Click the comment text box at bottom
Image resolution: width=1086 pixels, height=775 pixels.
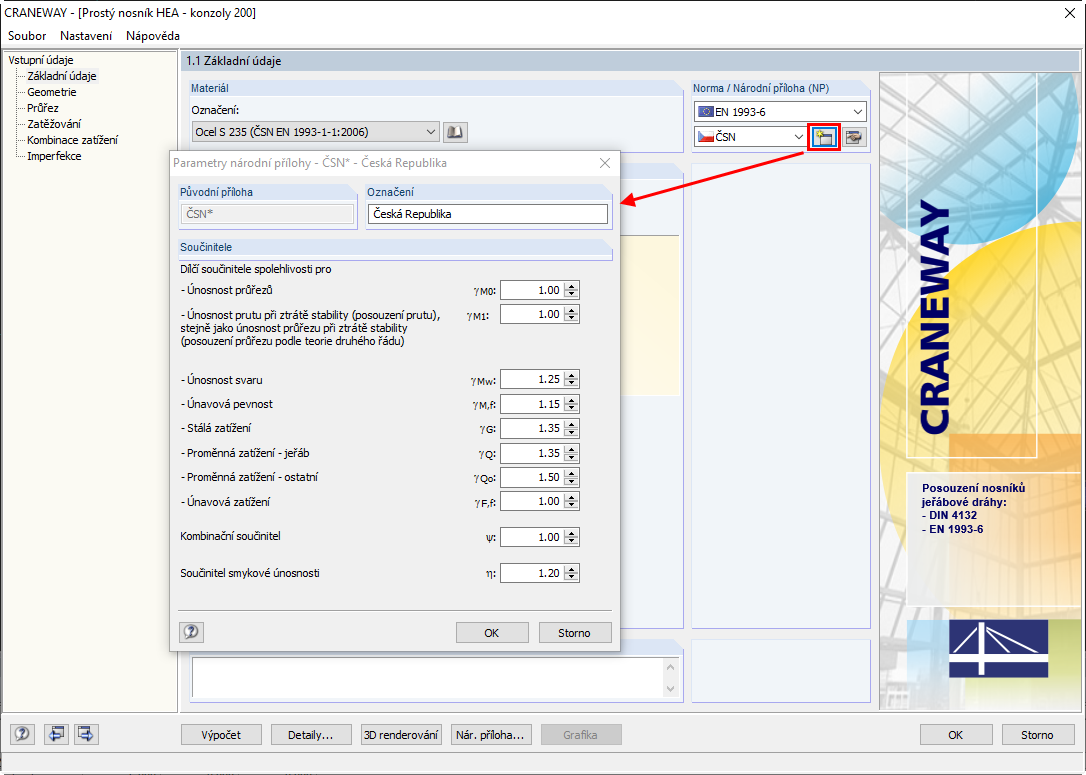pos(427,677)
